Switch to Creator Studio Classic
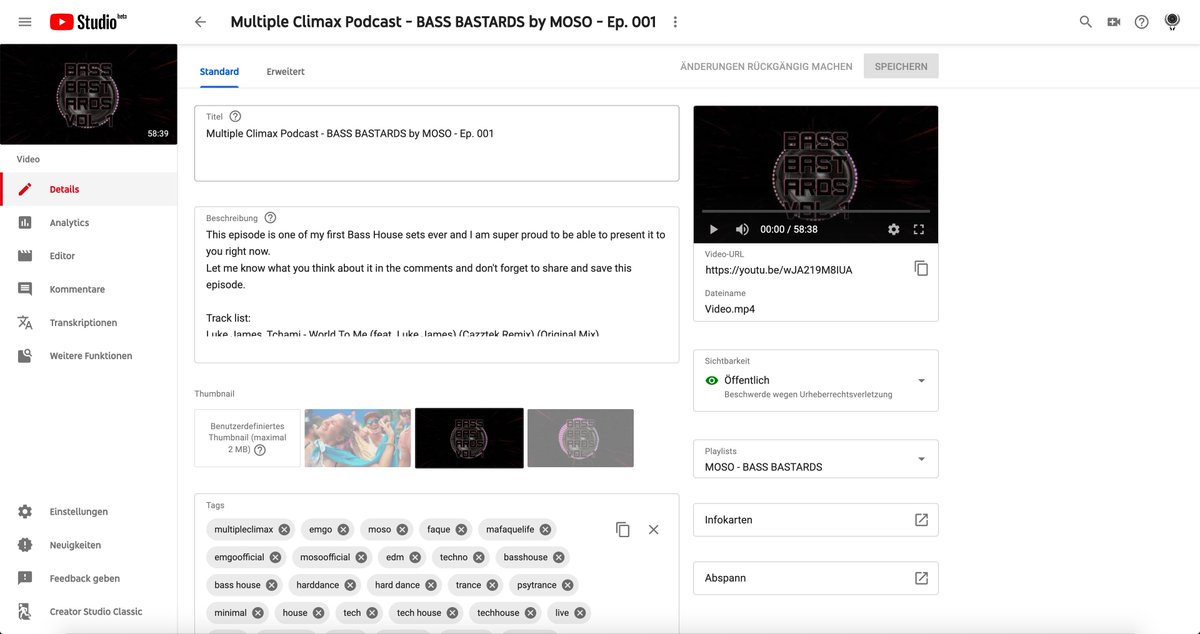This screenshot has width=1200, height=634. point(89,611)
